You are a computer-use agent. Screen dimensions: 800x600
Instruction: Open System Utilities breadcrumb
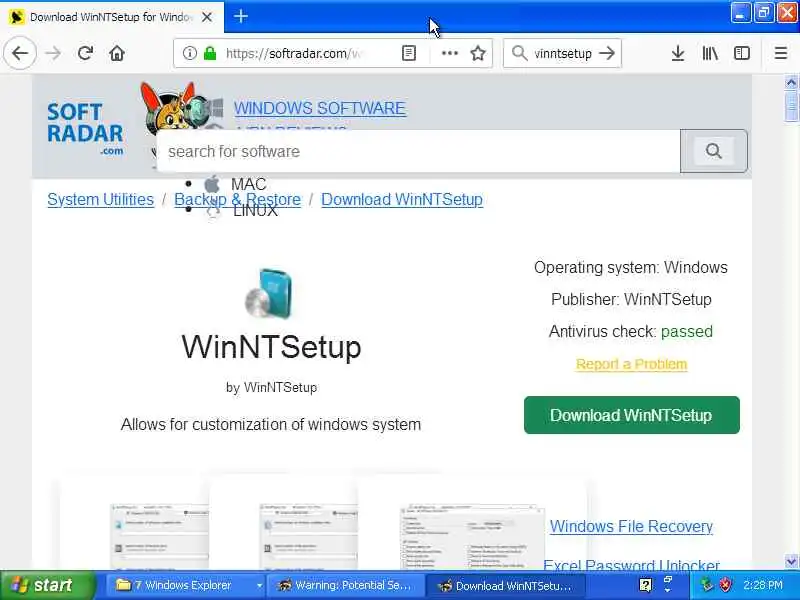pyautogui.click(x=101, y=199)
